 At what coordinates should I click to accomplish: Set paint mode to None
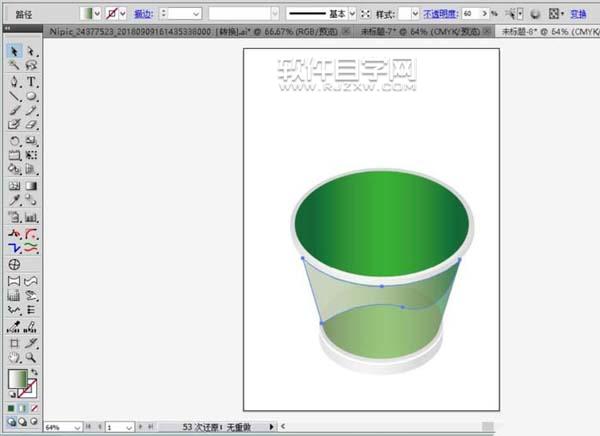34,408
